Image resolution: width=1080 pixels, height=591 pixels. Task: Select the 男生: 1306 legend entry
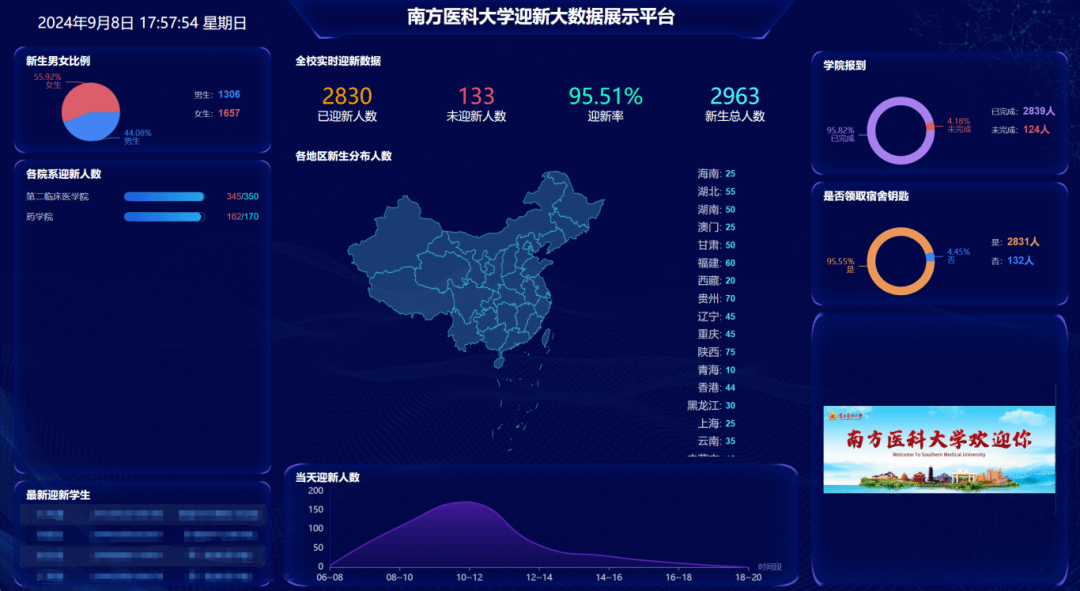[217, 95]
